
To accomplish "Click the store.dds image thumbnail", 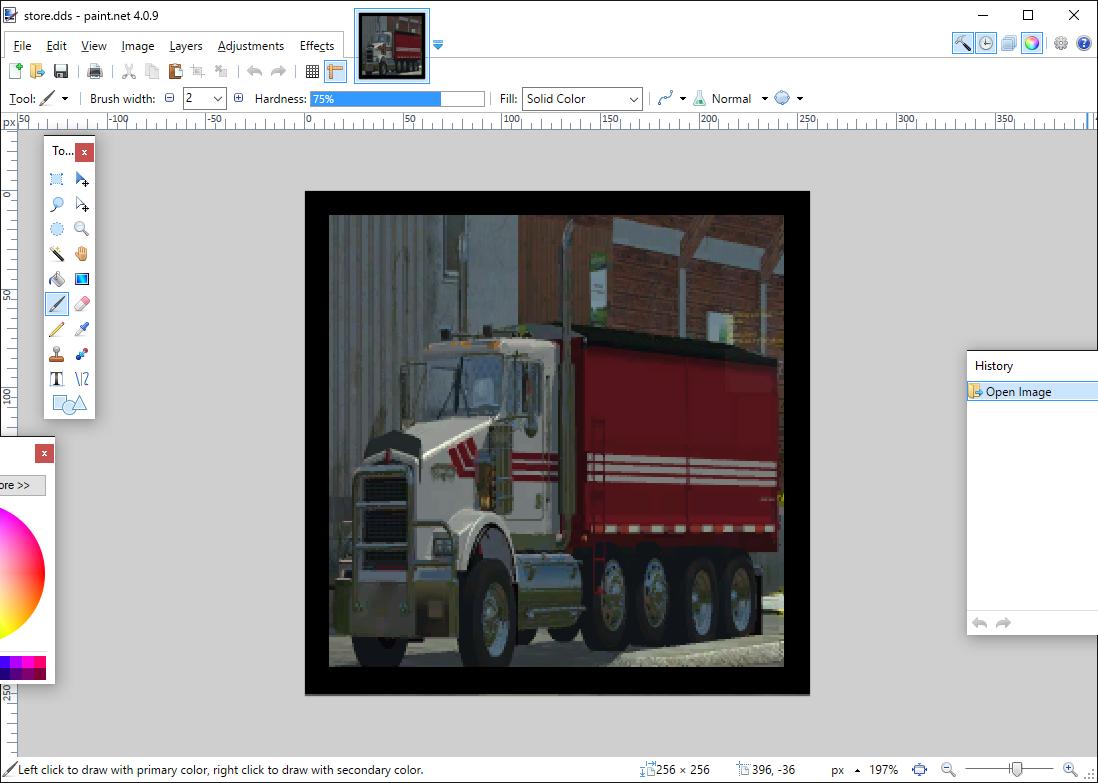I will (392, 46).
